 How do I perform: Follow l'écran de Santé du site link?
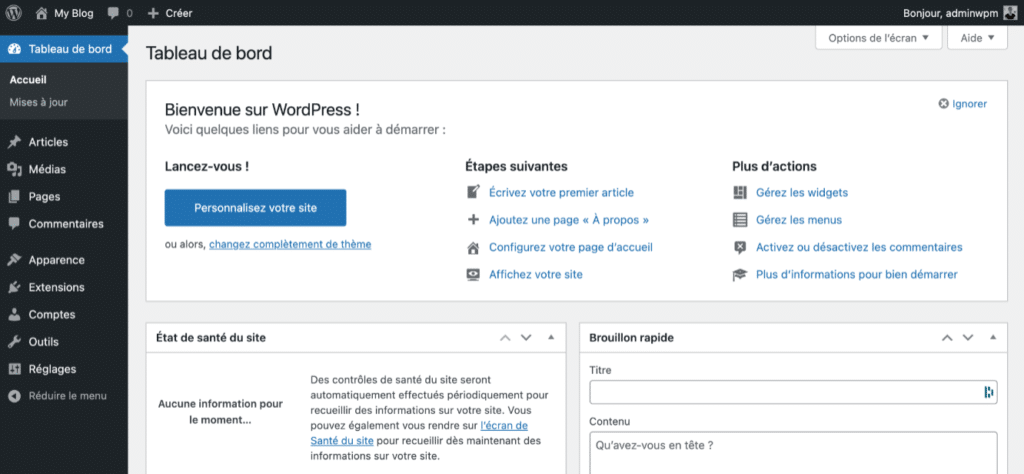pyautogui.click(x=419, y=433)
